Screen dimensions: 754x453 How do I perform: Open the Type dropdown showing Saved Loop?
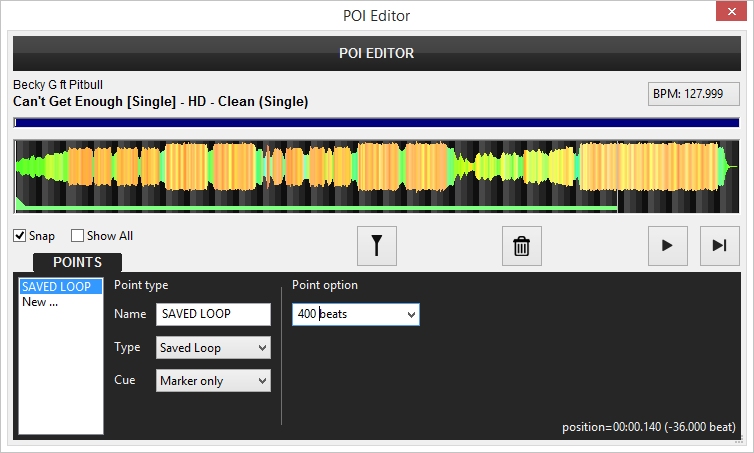click(214, 348)
